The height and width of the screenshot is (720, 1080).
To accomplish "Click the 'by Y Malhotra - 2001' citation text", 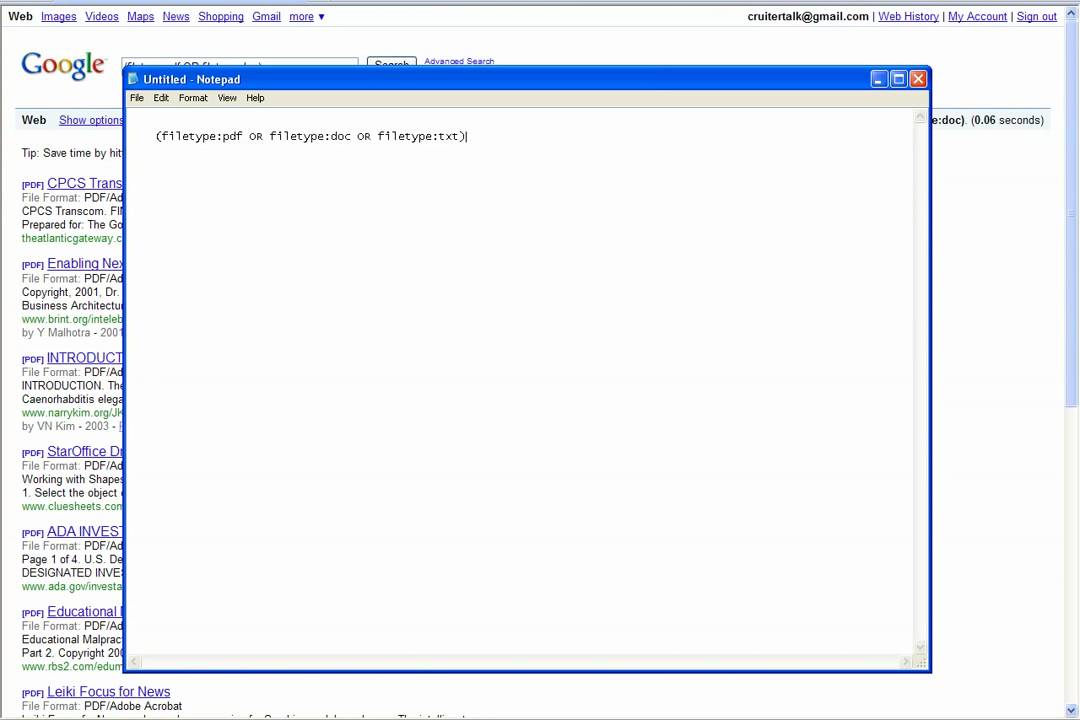I will coord(72,332).
